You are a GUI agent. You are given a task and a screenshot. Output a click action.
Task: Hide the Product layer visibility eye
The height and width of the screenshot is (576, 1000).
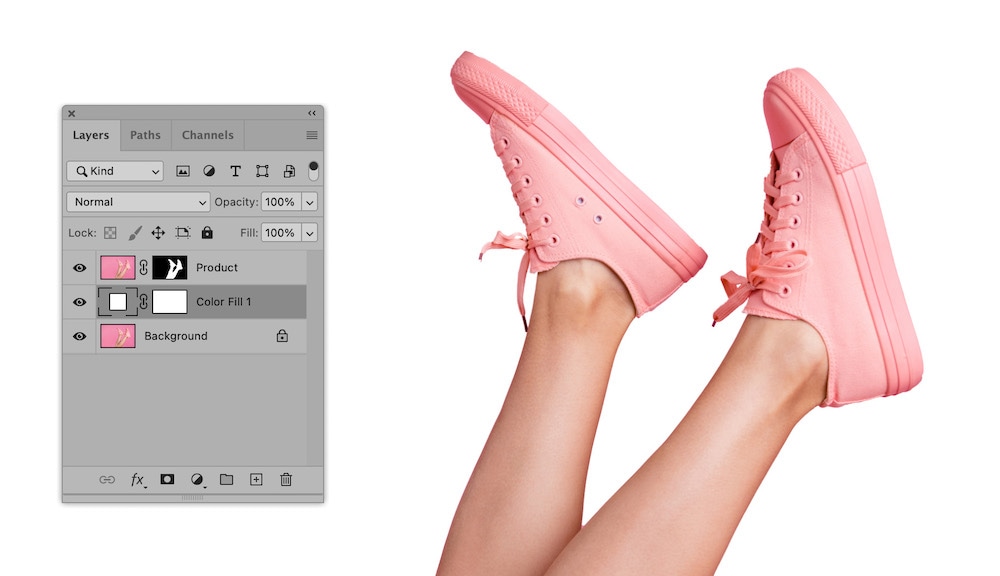[80, 268]
